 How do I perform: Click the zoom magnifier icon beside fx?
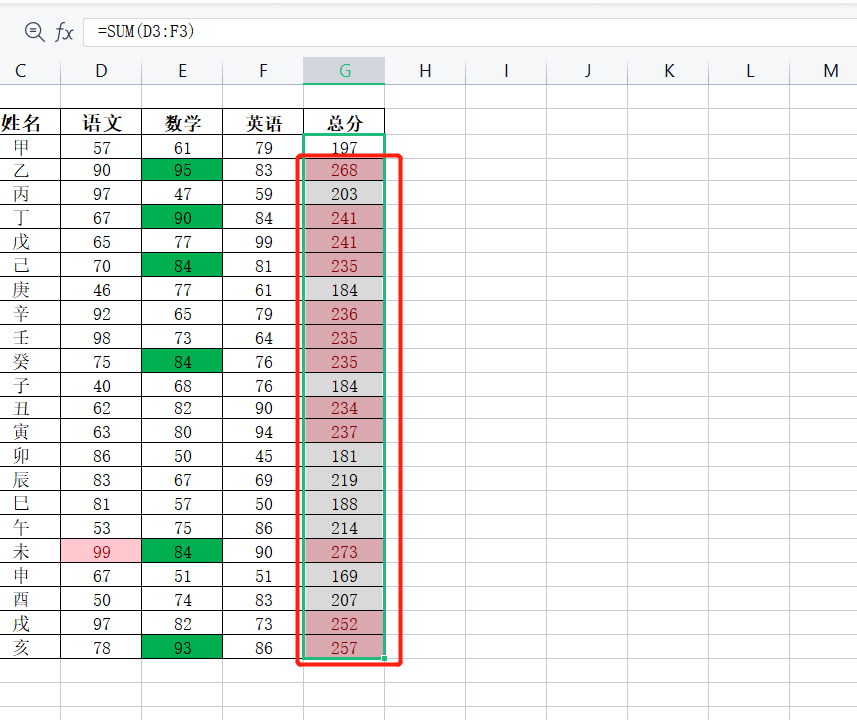coord(34,32)
